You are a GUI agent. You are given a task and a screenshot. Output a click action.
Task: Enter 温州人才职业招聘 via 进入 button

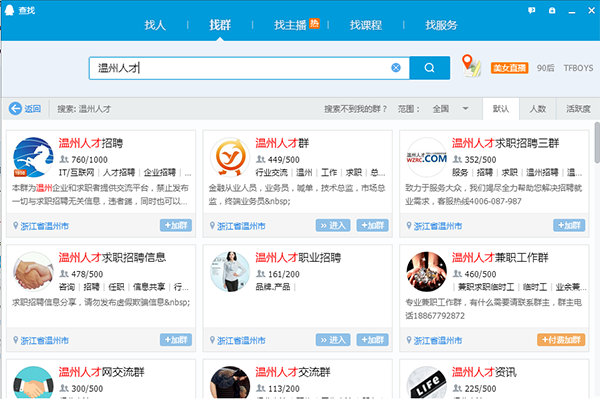coord(333,340)
